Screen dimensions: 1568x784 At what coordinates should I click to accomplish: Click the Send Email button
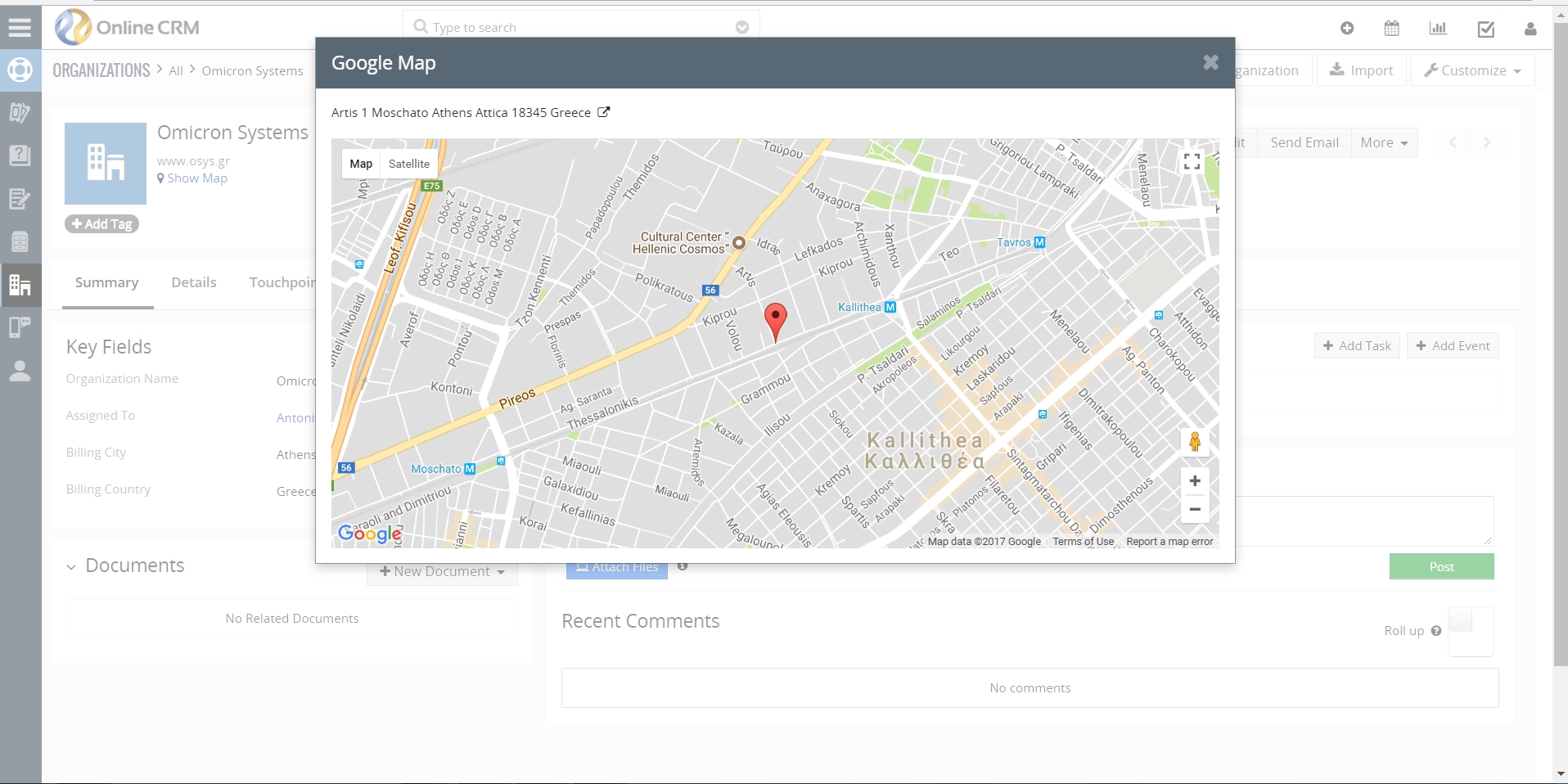(x=1304, y=142)
